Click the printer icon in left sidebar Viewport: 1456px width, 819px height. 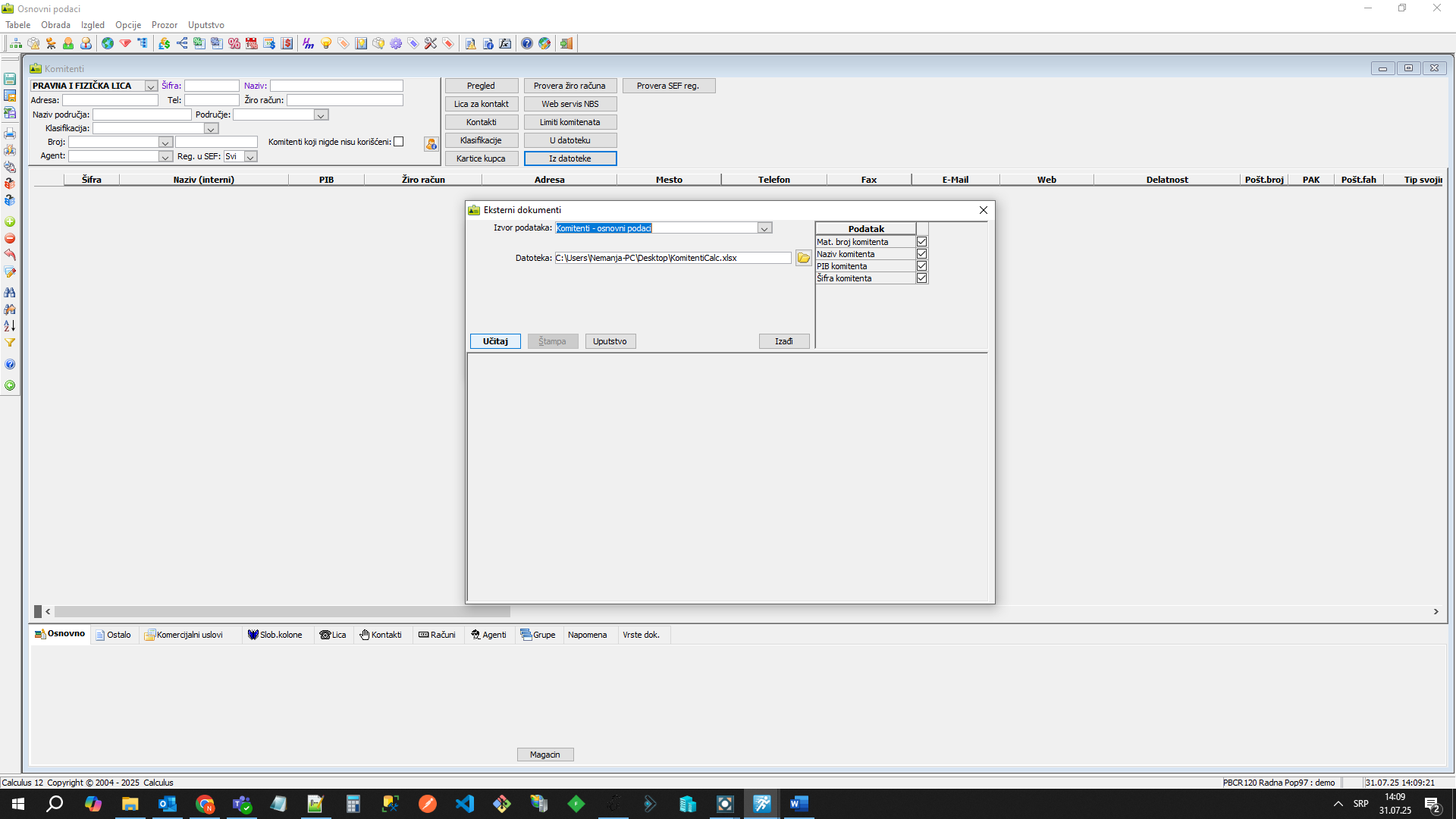[10, 133]
